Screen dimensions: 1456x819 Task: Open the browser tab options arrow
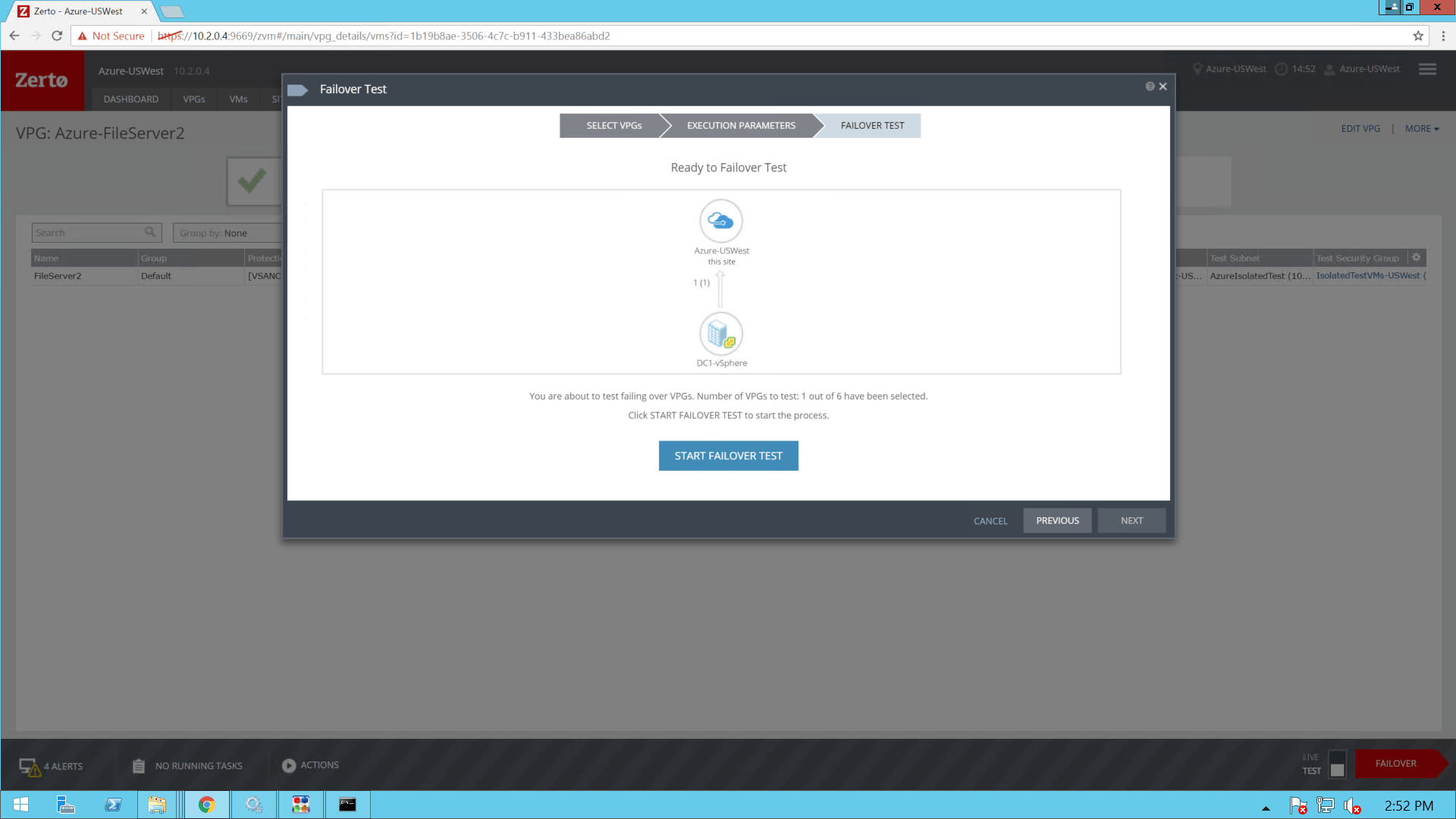click(x=171, y=11)
